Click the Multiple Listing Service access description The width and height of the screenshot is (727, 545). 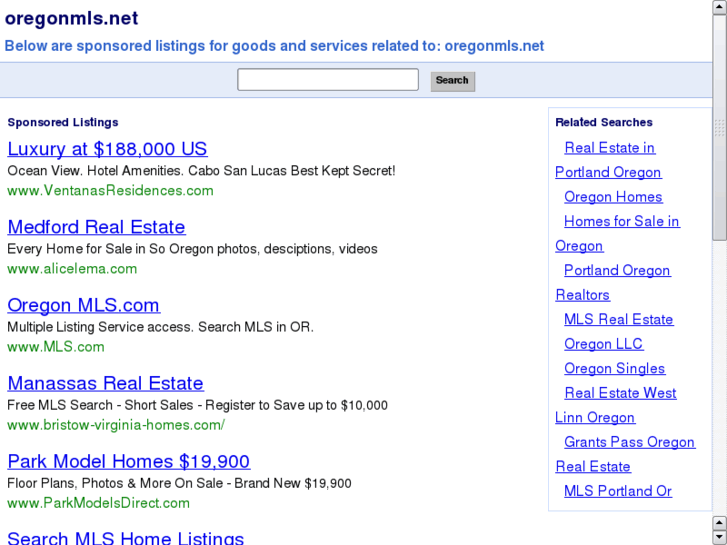160,327
